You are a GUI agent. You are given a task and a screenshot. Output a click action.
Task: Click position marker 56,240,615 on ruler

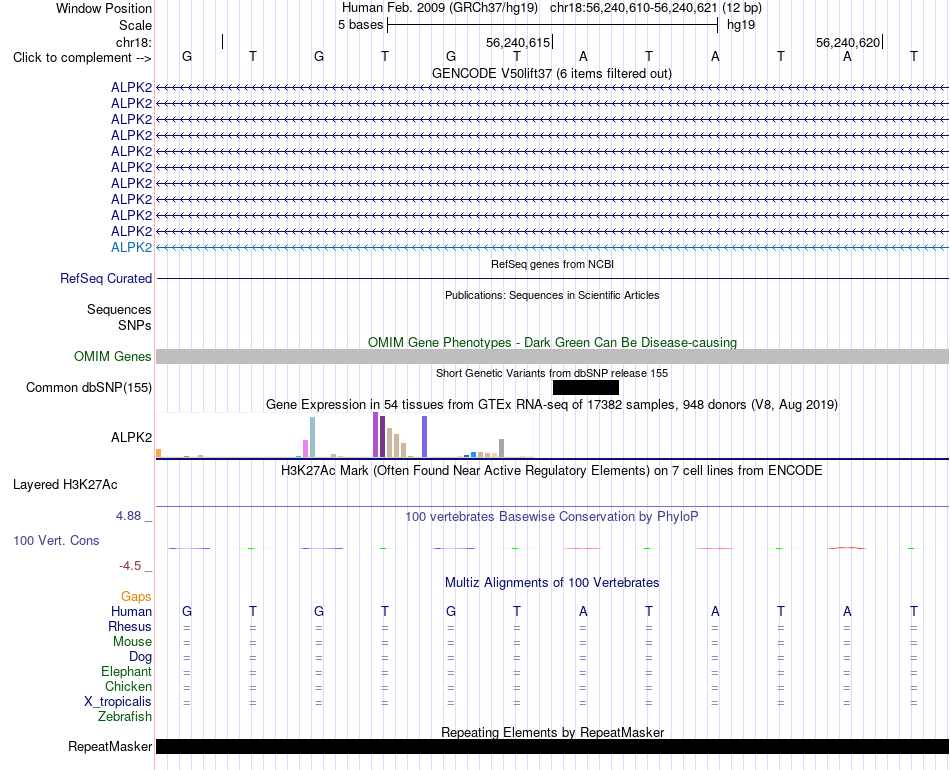519,42
